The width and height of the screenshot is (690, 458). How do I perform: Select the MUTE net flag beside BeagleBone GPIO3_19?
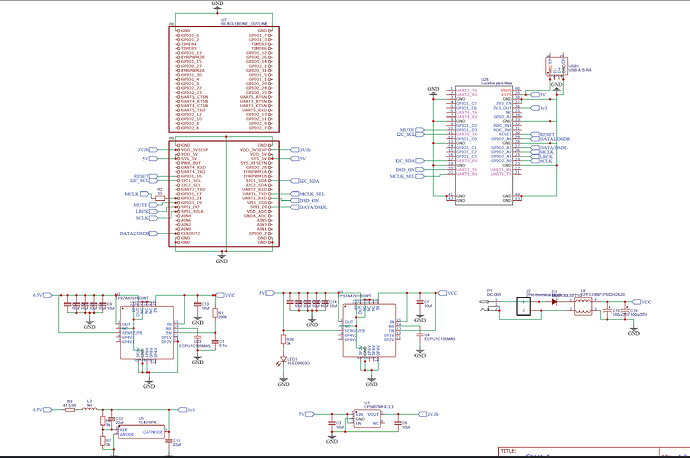tap(153, 205)
